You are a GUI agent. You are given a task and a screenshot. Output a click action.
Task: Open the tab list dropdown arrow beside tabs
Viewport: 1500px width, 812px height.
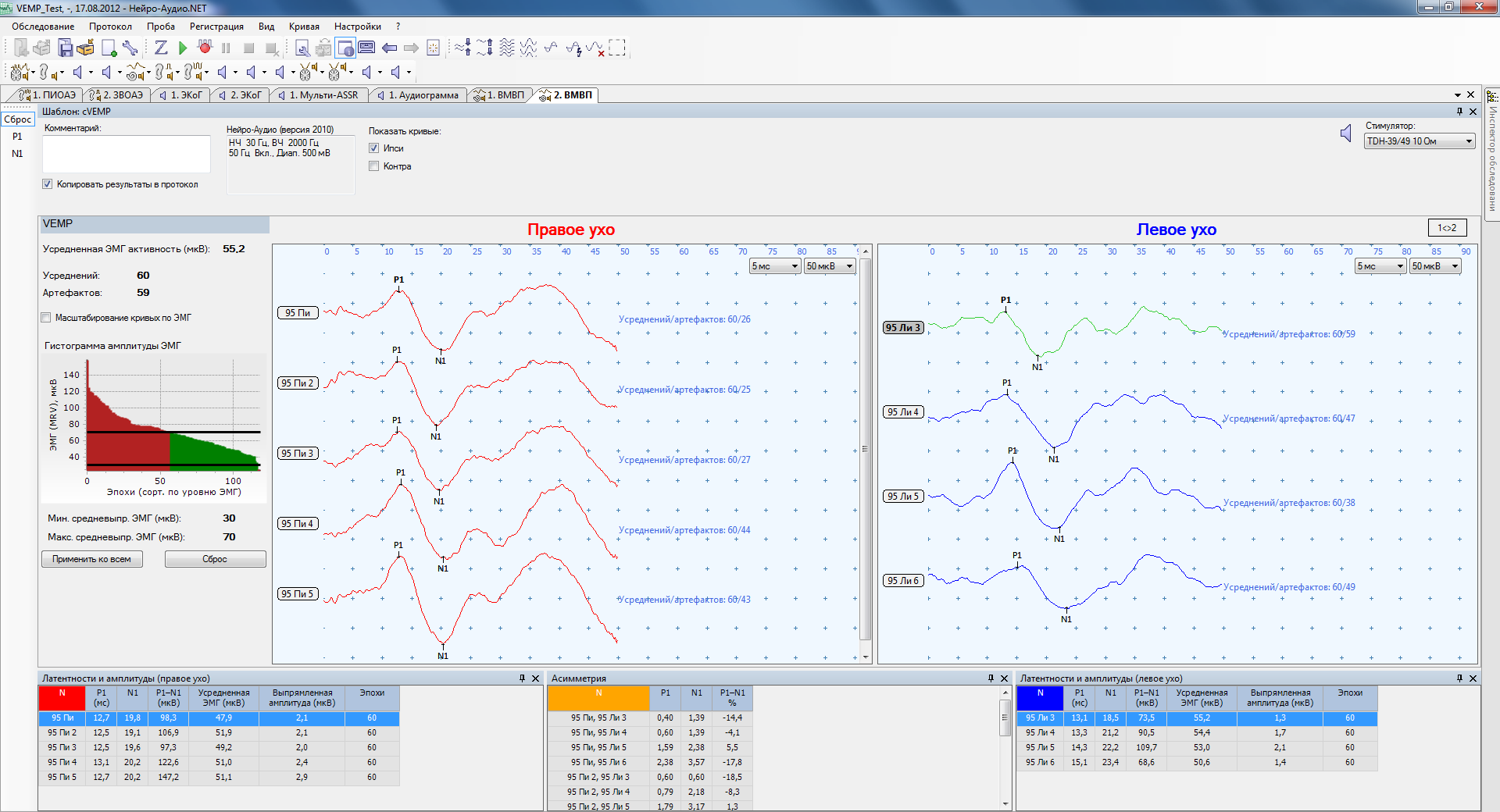pos(1458,95)
